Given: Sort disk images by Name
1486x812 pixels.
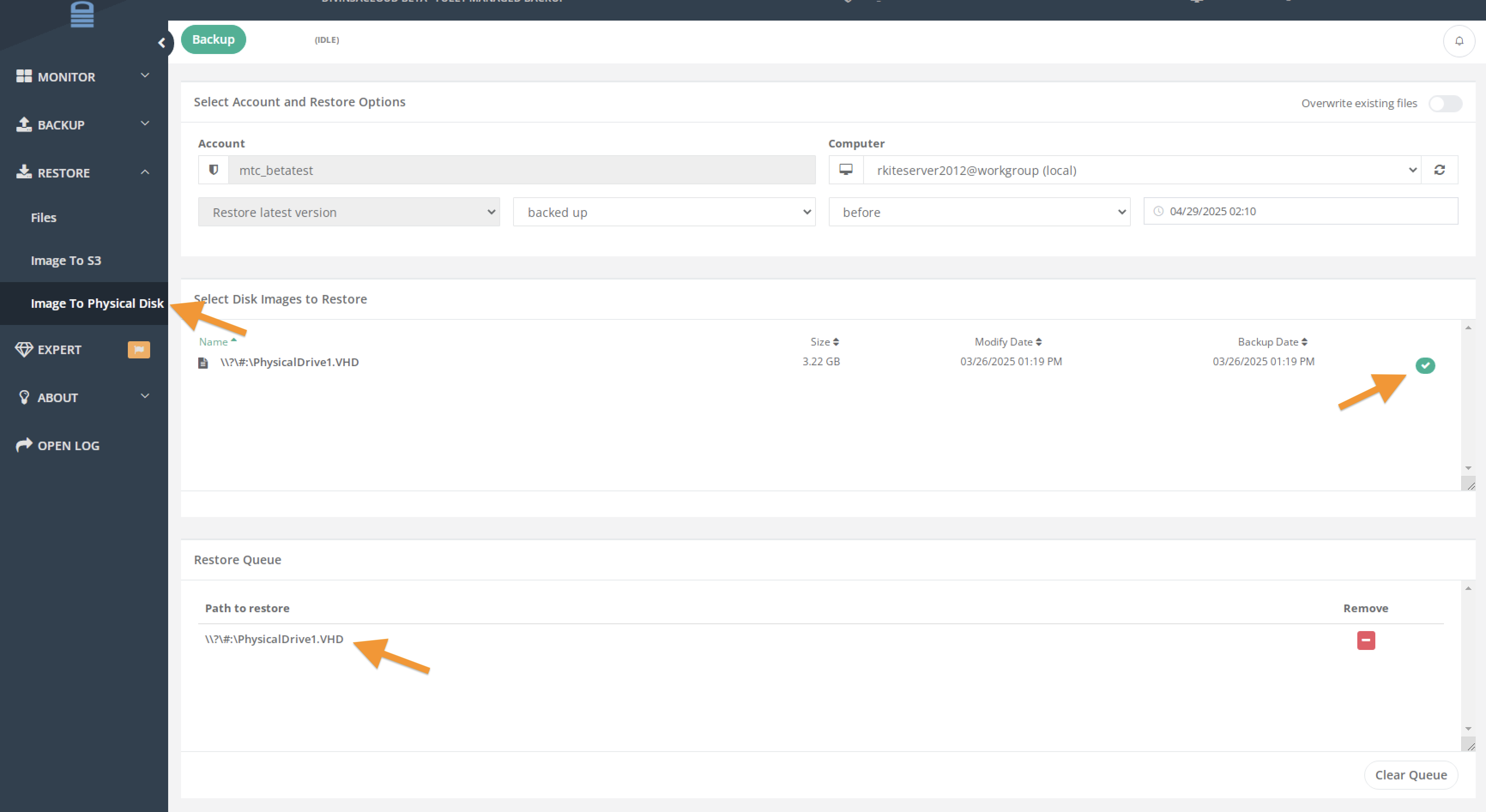Looking at the screenshot, I should [x=217, y=341].
